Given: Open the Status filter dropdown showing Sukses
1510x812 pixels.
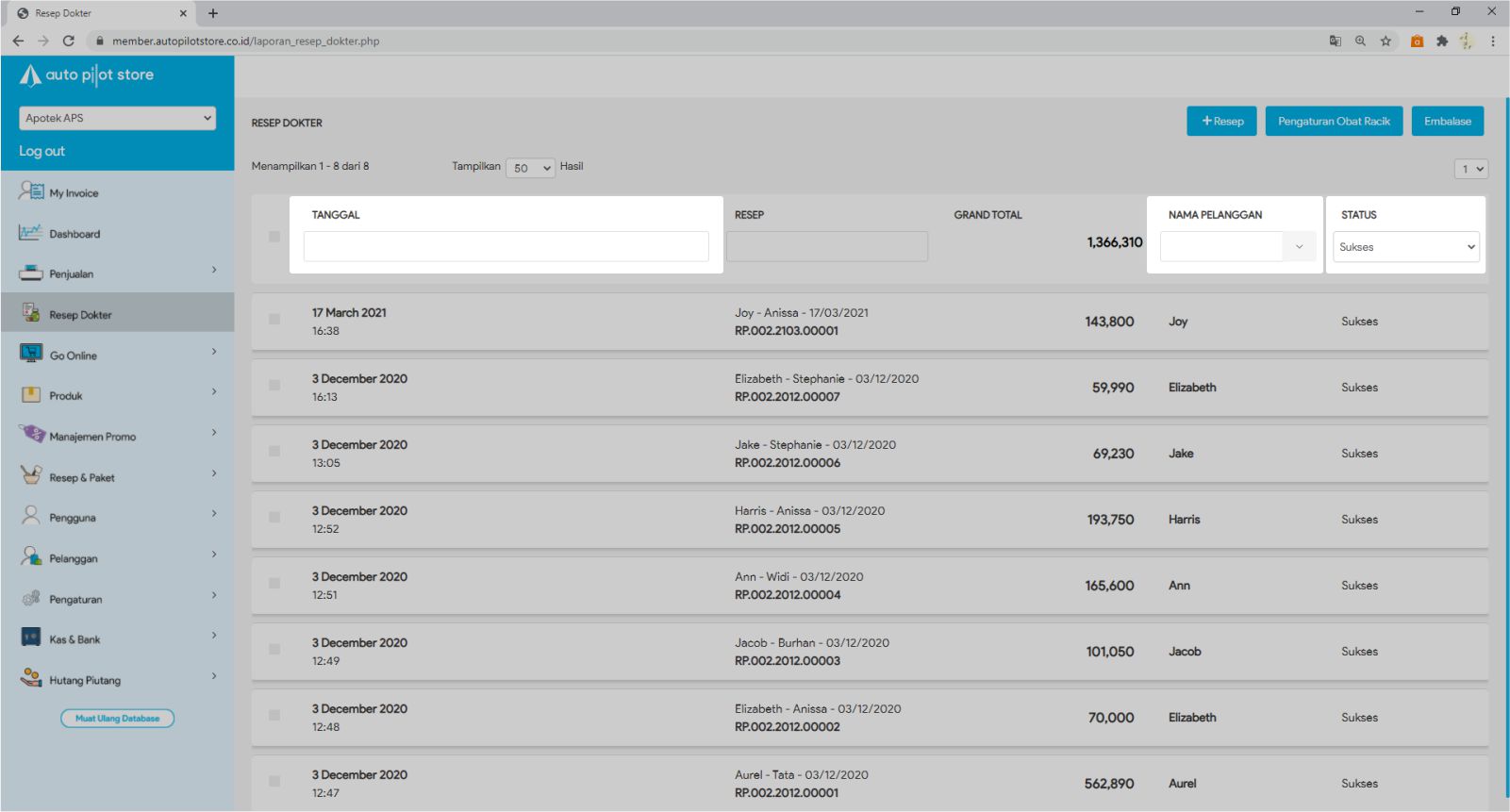Looking at the screenshot, I should (x=1405, y=247).
